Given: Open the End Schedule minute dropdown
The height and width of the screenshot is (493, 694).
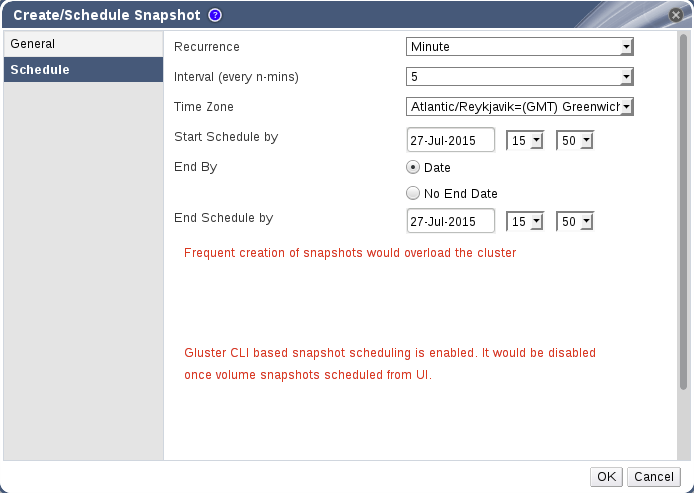Looking at the screenshot, I should coord(574,221).
